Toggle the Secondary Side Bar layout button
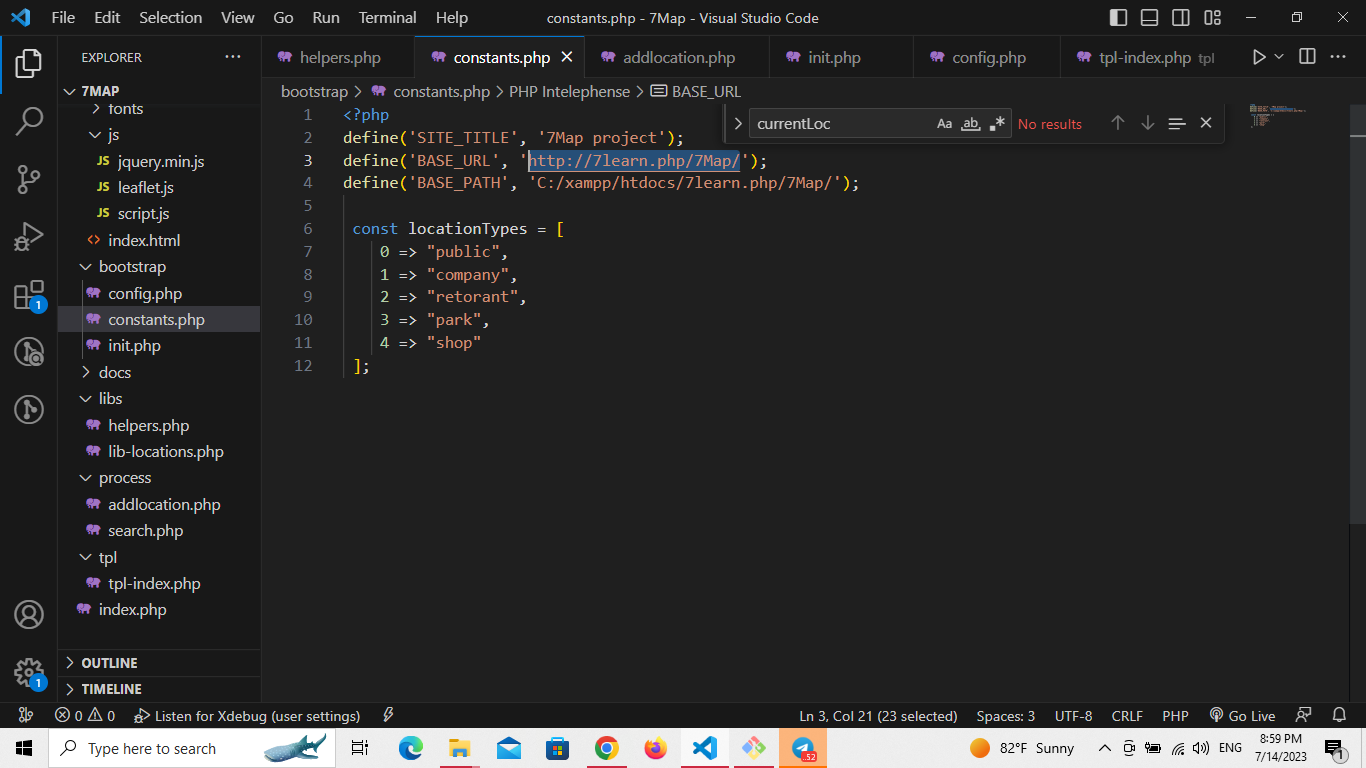1366x768 pixels. (x=1181, y=18)
